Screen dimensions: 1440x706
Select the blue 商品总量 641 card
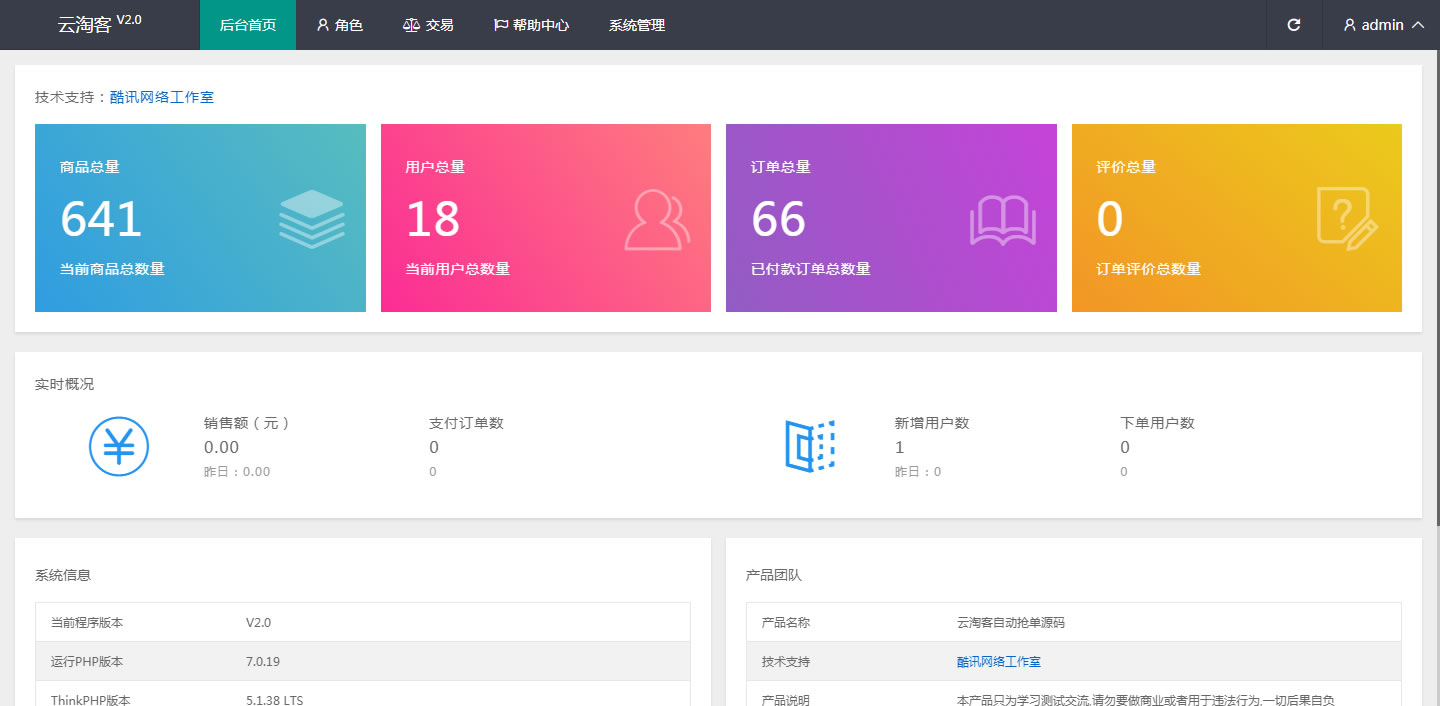(x=200, y=218)
